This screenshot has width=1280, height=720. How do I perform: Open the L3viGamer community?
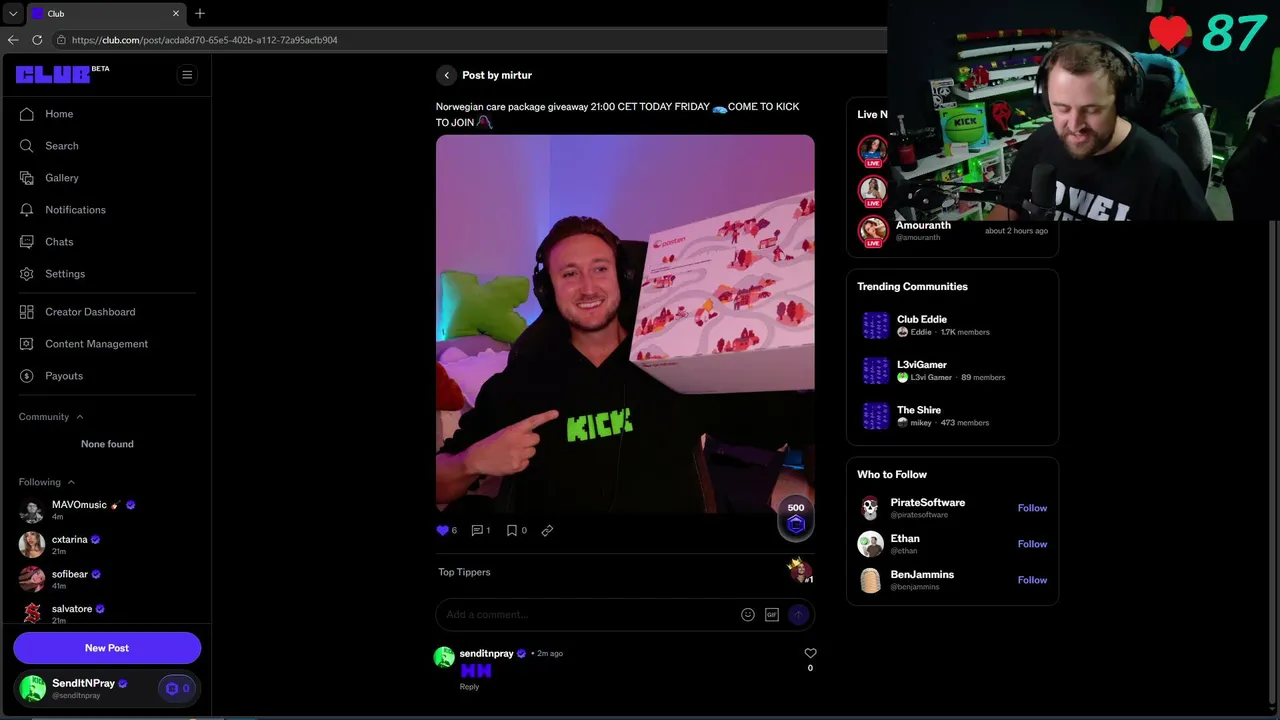click(952, 370)
